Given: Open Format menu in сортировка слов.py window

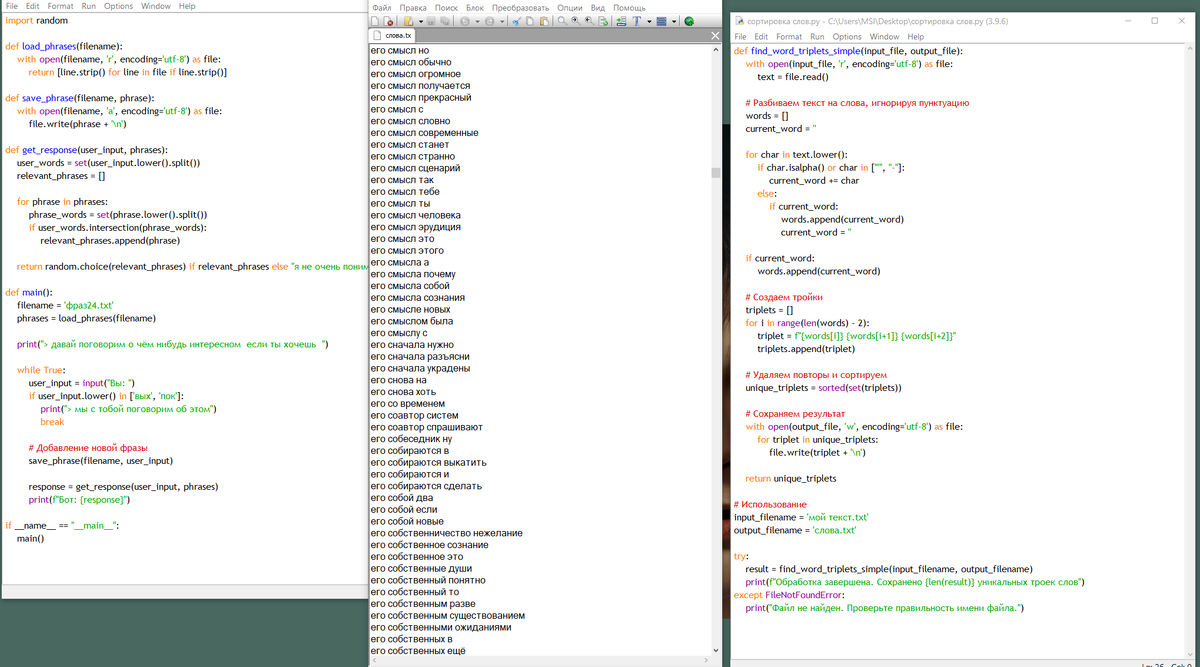Looking at the screenshot, I should coord(789,37).
